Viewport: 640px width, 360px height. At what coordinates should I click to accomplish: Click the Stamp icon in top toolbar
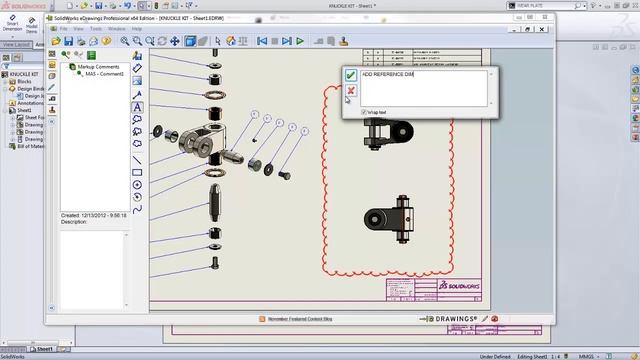344,41
